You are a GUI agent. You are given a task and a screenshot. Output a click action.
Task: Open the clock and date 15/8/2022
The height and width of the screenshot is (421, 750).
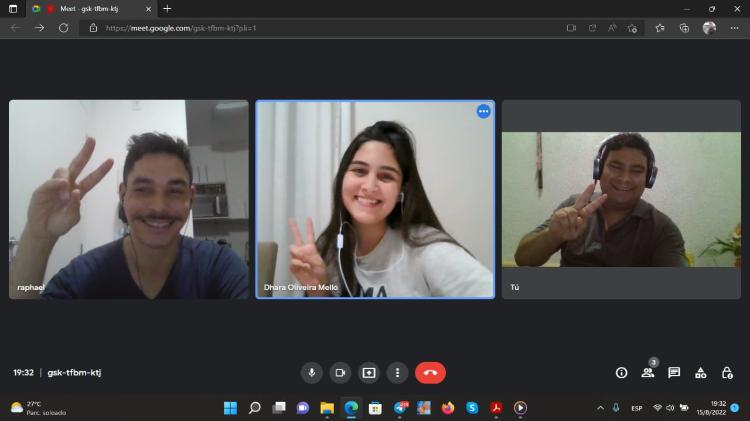[711, 408]
